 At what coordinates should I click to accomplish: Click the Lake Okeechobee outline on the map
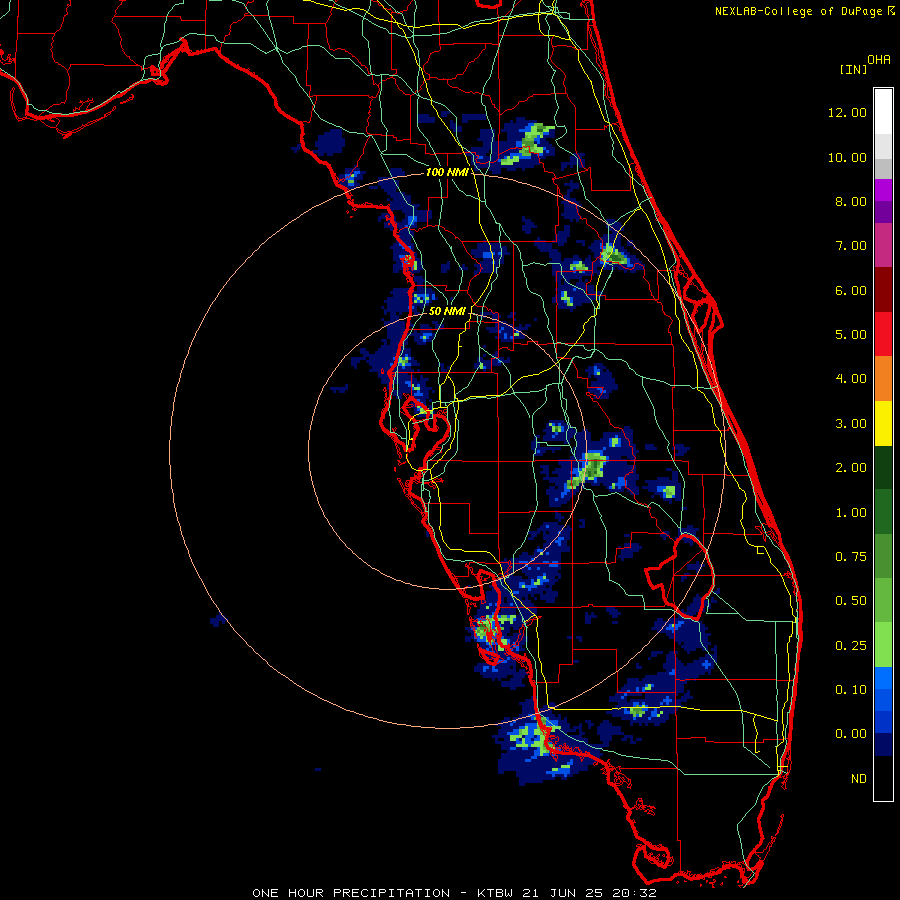click(680, 576)
